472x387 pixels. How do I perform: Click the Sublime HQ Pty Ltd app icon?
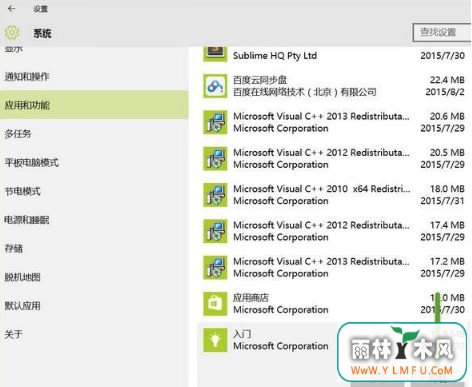point(215,55)
